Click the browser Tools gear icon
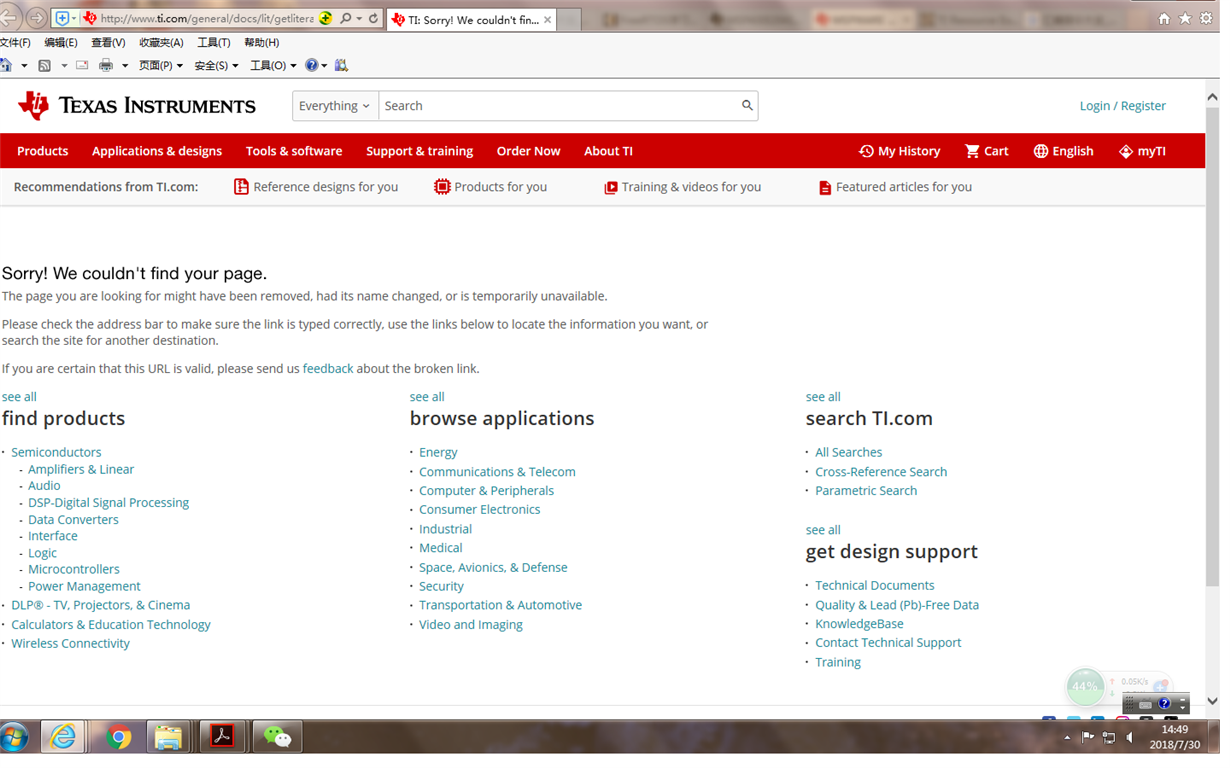Viewport: 1230px width, 768px height. tap(1206, 18)
